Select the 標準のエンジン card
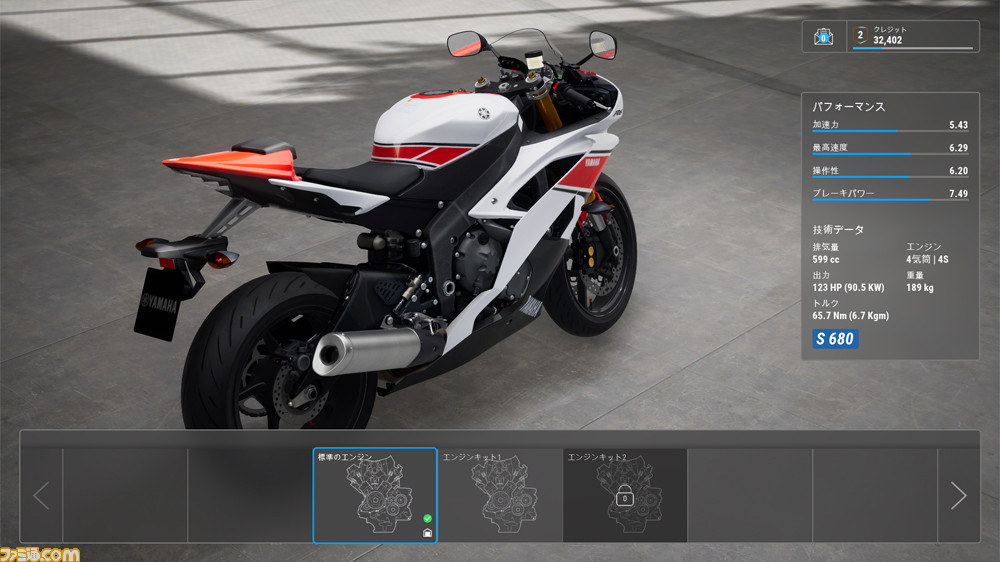This screenshot has height=562, width=1000. [375, 496]
